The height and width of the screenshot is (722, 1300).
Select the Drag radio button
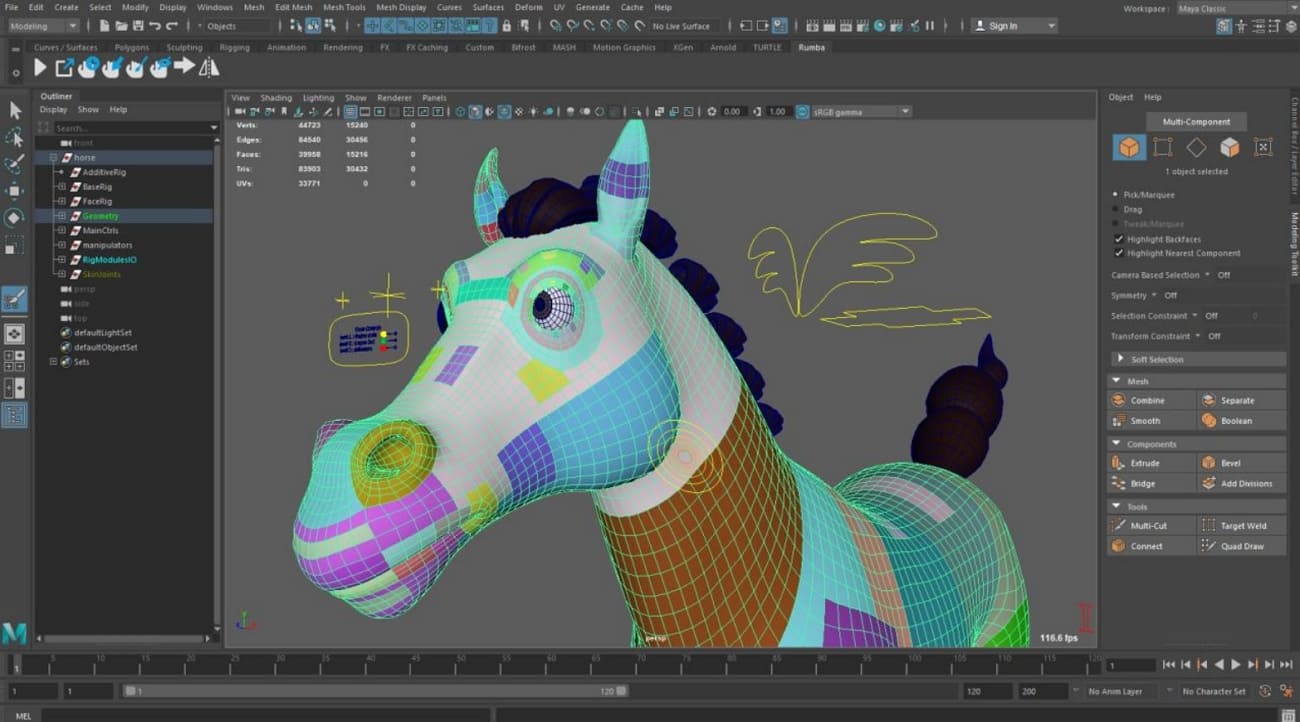point(1116,208)
